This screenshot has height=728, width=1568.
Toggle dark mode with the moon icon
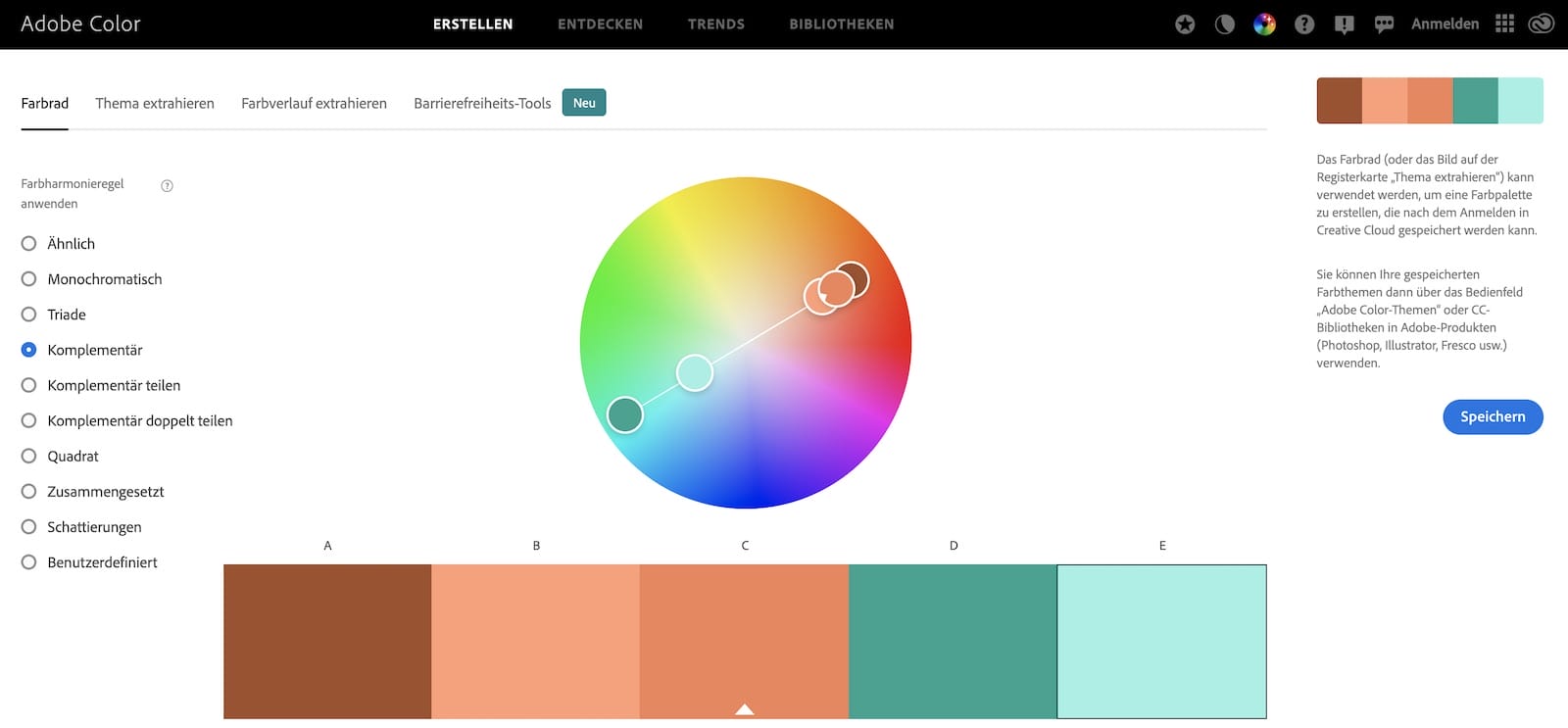[x=1225, y=24]
